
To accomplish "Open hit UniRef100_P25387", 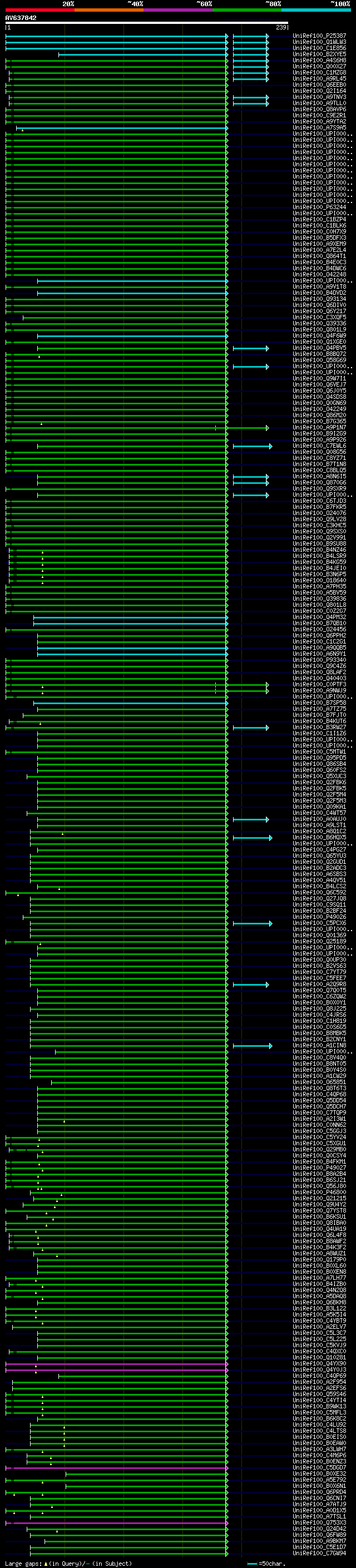I will pos(319,36).
